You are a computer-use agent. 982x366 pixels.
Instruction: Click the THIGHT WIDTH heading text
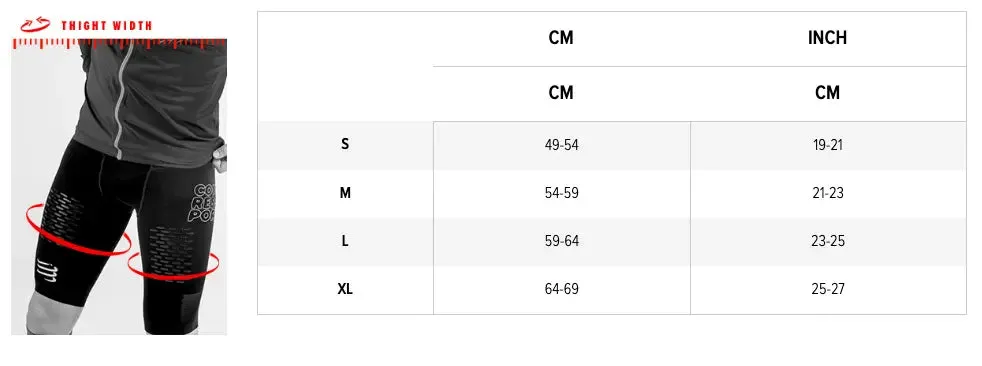tap(106, 26)
